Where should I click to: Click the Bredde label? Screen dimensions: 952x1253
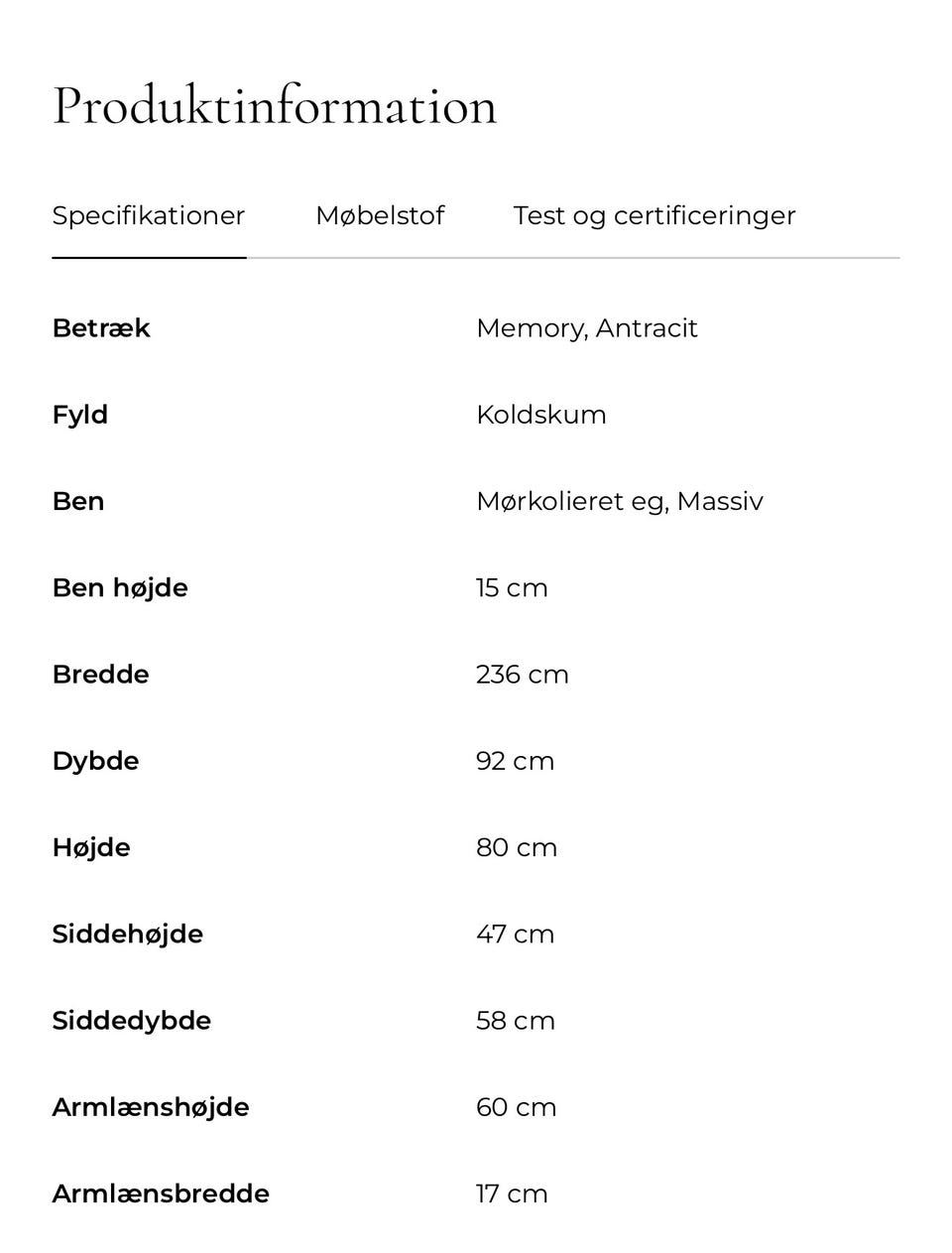(x=100, y=675)
